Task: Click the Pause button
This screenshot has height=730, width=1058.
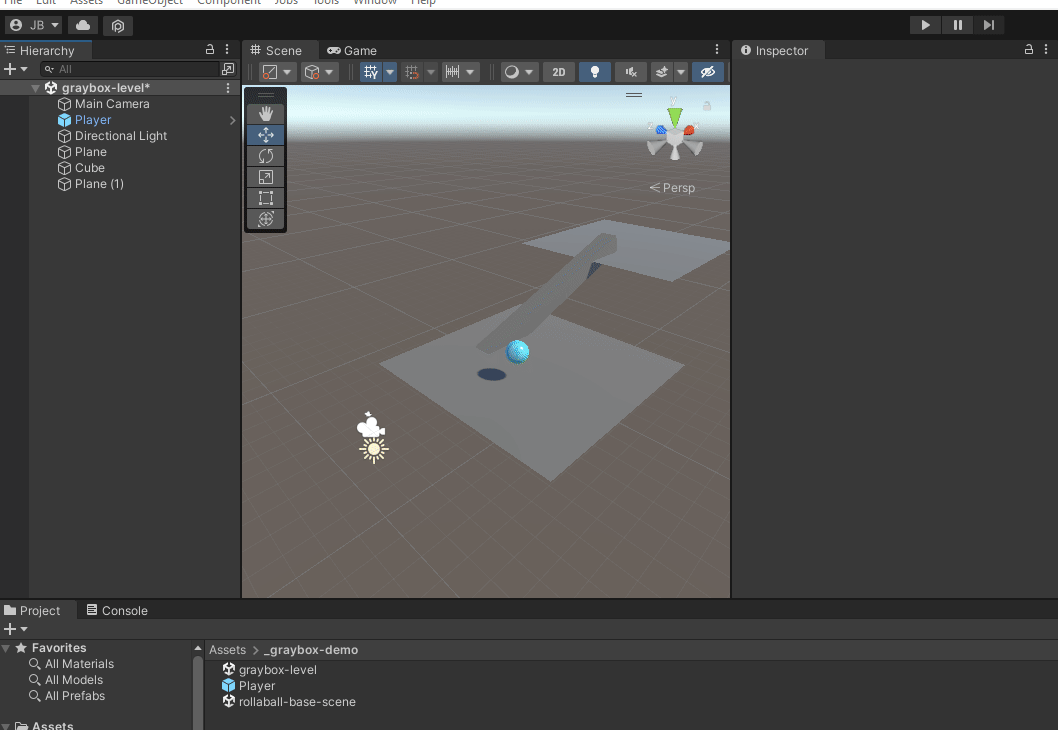Action: tap(957, 25)
